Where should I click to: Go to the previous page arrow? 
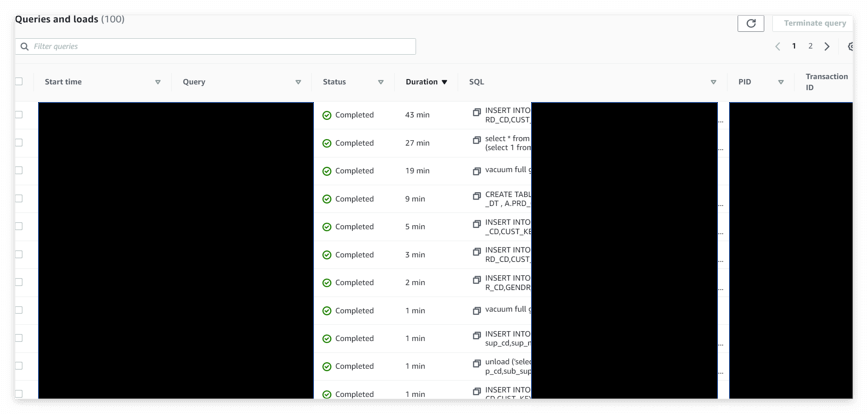pyautogui.click(x=778, y=46)
